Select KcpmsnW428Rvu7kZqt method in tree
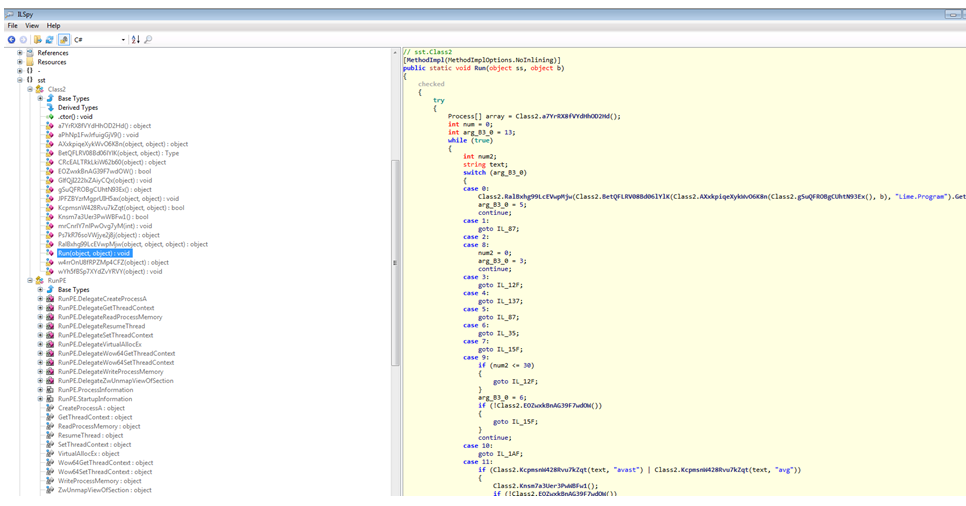The height and width of the screenshot is (506, 966). coord(121,208)
